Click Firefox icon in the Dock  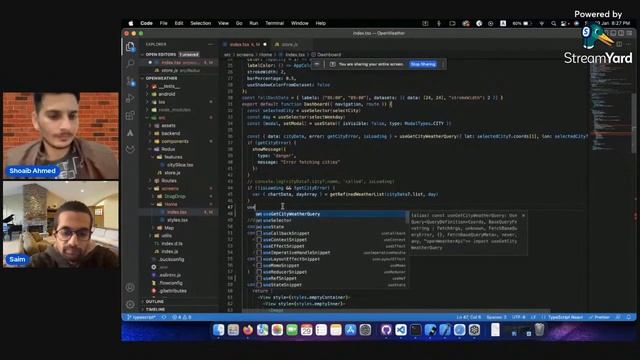coord(248,330)
